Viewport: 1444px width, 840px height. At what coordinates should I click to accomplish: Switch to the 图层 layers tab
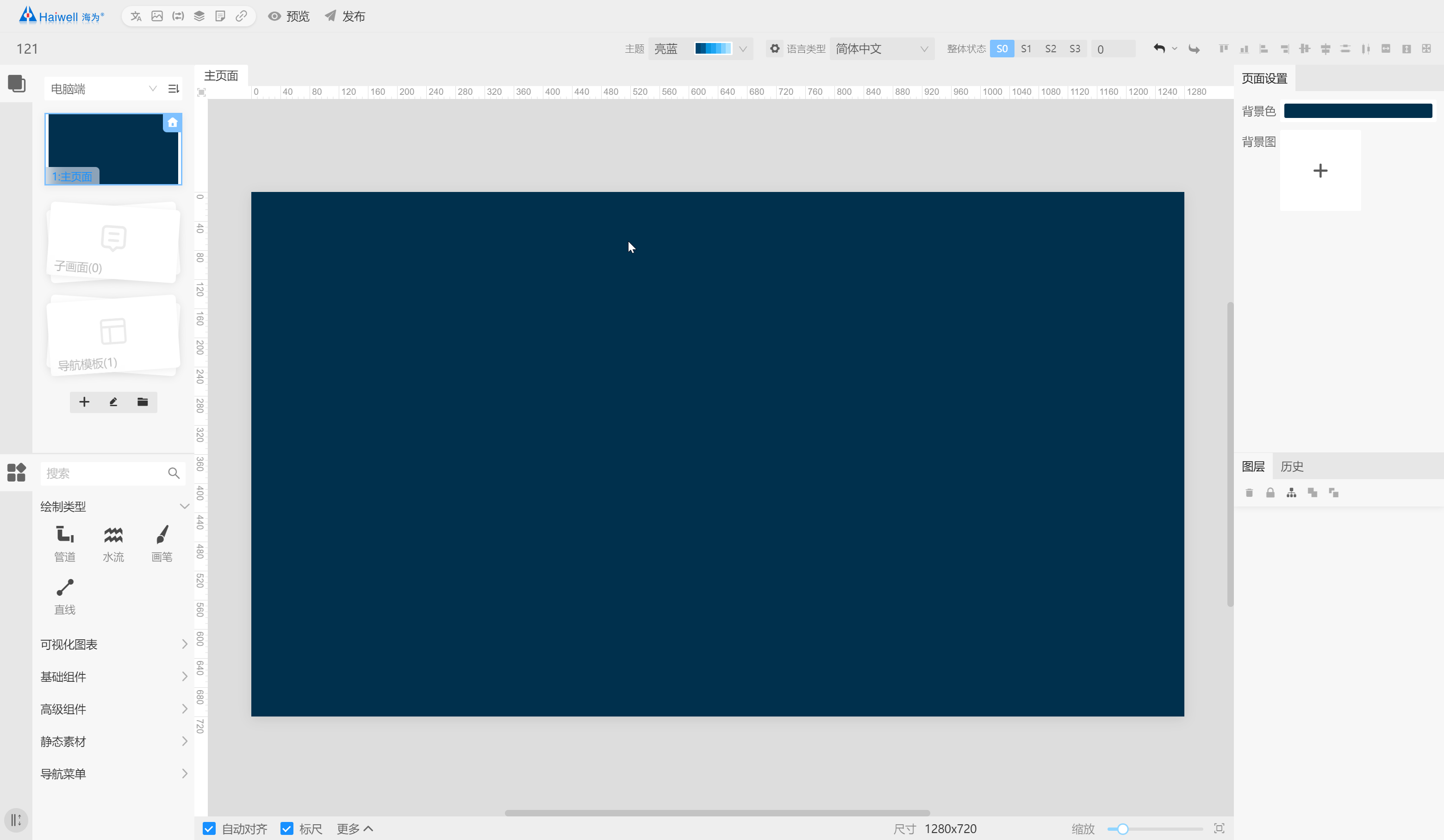click(x=1253, y=466)
